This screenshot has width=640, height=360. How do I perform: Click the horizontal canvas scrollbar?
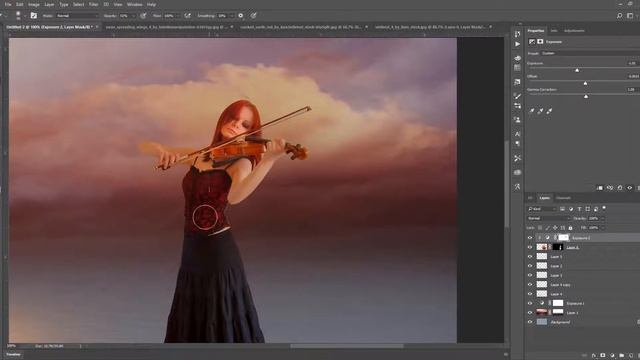click(347, 346)
